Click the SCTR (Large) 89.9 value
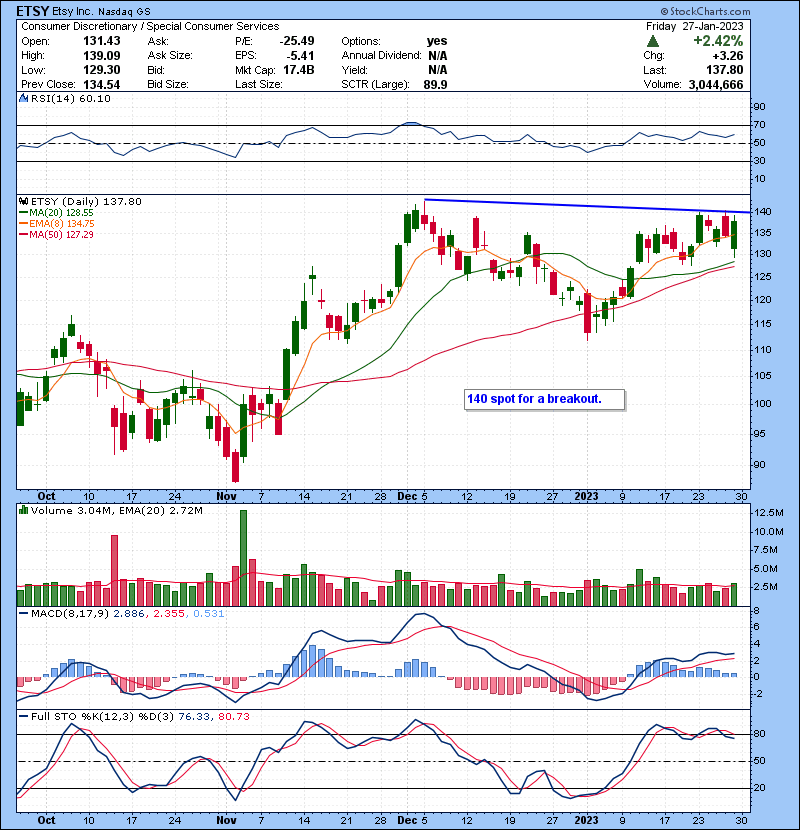800x830 pixels. tap(435, 84)
